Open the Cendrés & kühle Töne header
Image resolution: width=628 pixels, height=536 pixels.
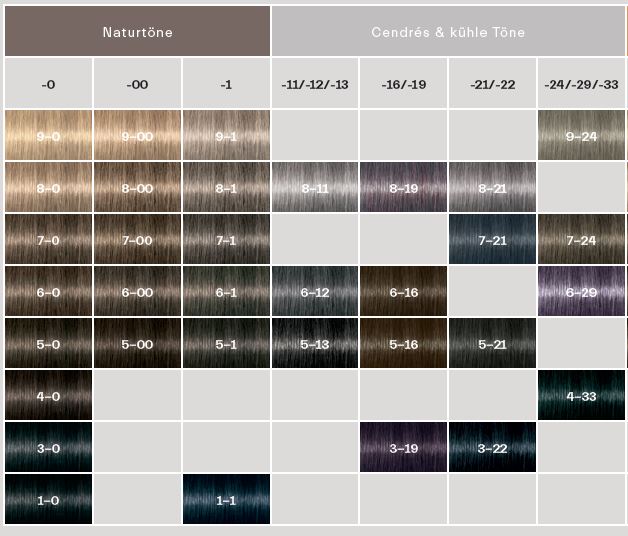[448, 31]
